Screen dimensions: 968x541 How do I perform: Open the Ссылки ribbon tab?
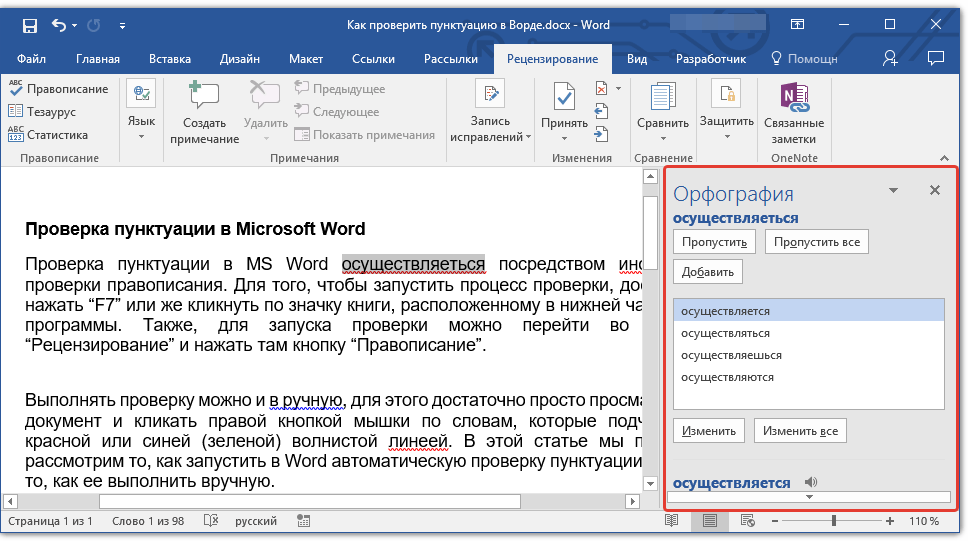[373, 59]
